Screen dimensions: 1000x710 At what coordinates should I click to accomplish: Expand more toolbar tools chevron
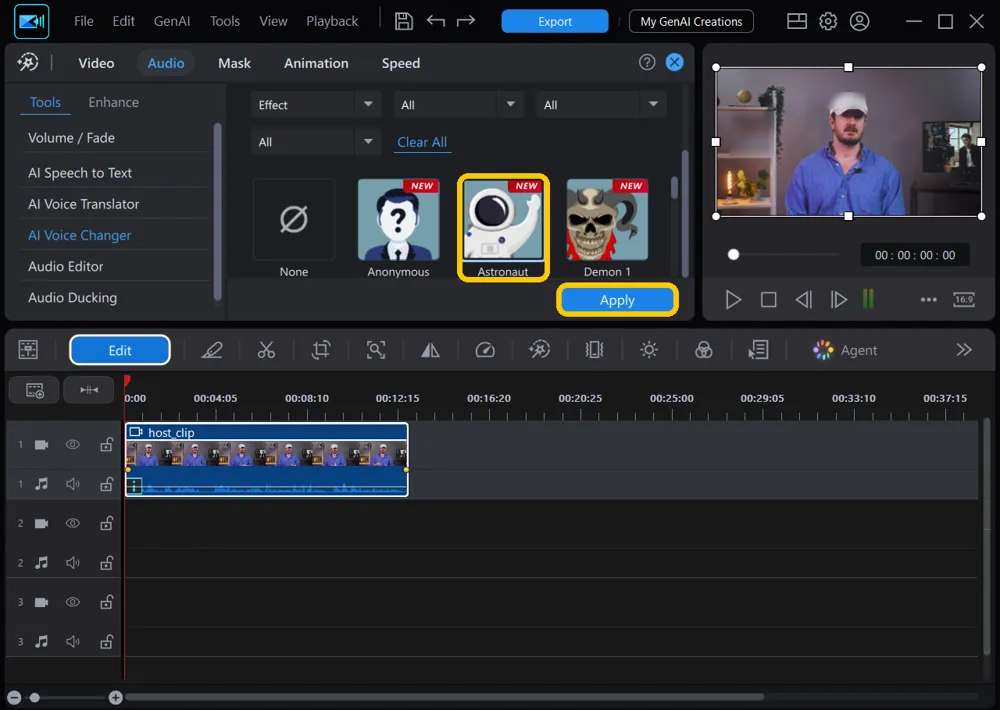tap(964, 350)
